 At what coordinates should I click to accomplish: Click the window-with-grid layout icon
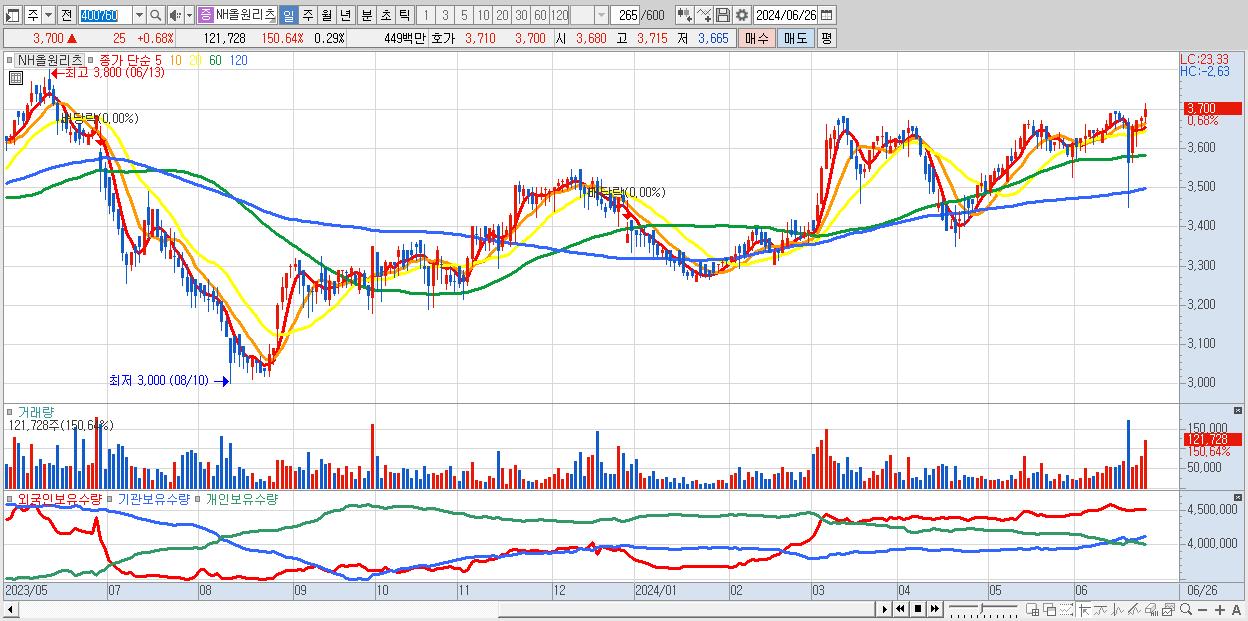click(x=1033, y=609)
